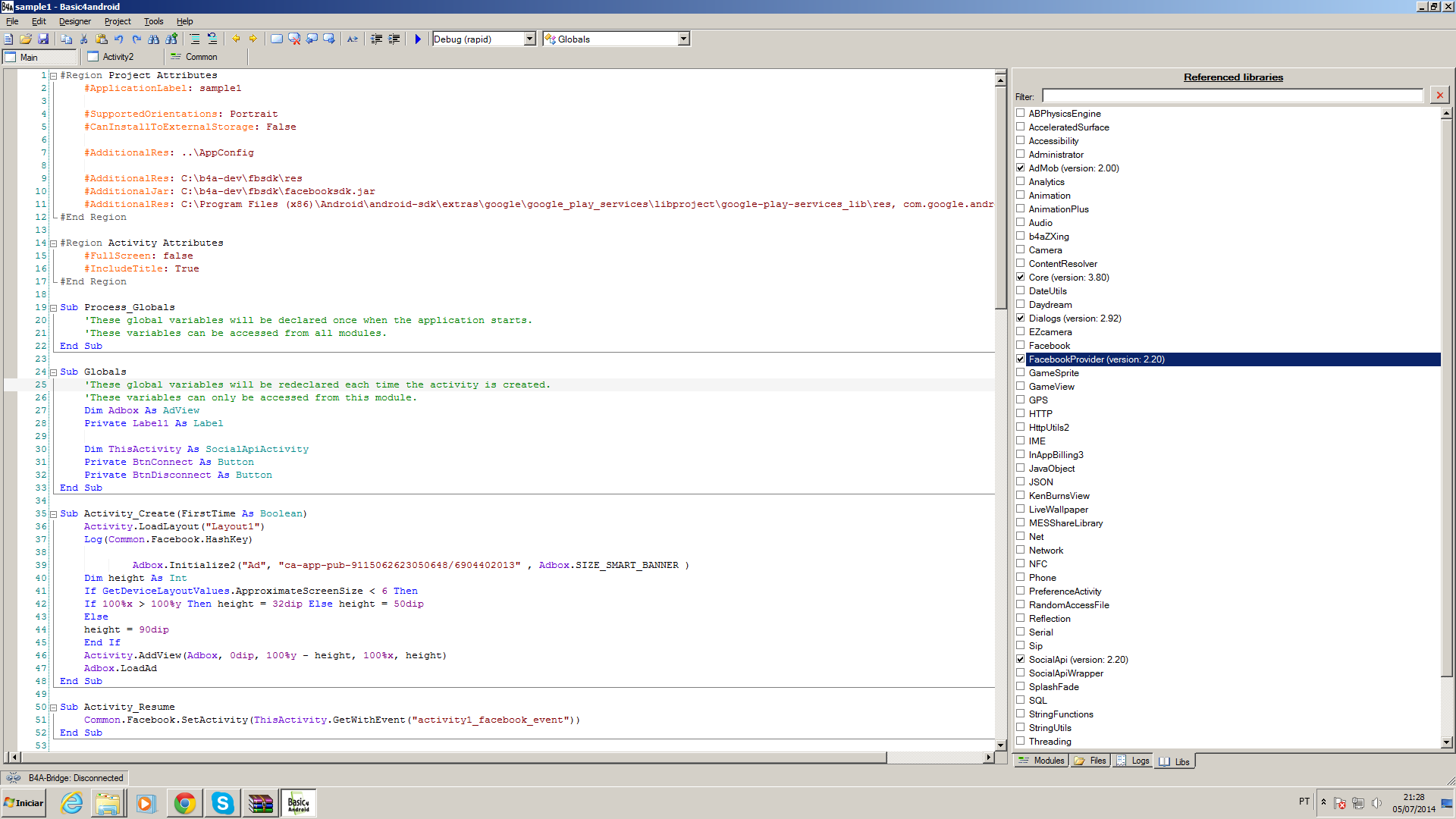Click the Open folder icon
Viewport: 1456px width, 819px height.
26,39
